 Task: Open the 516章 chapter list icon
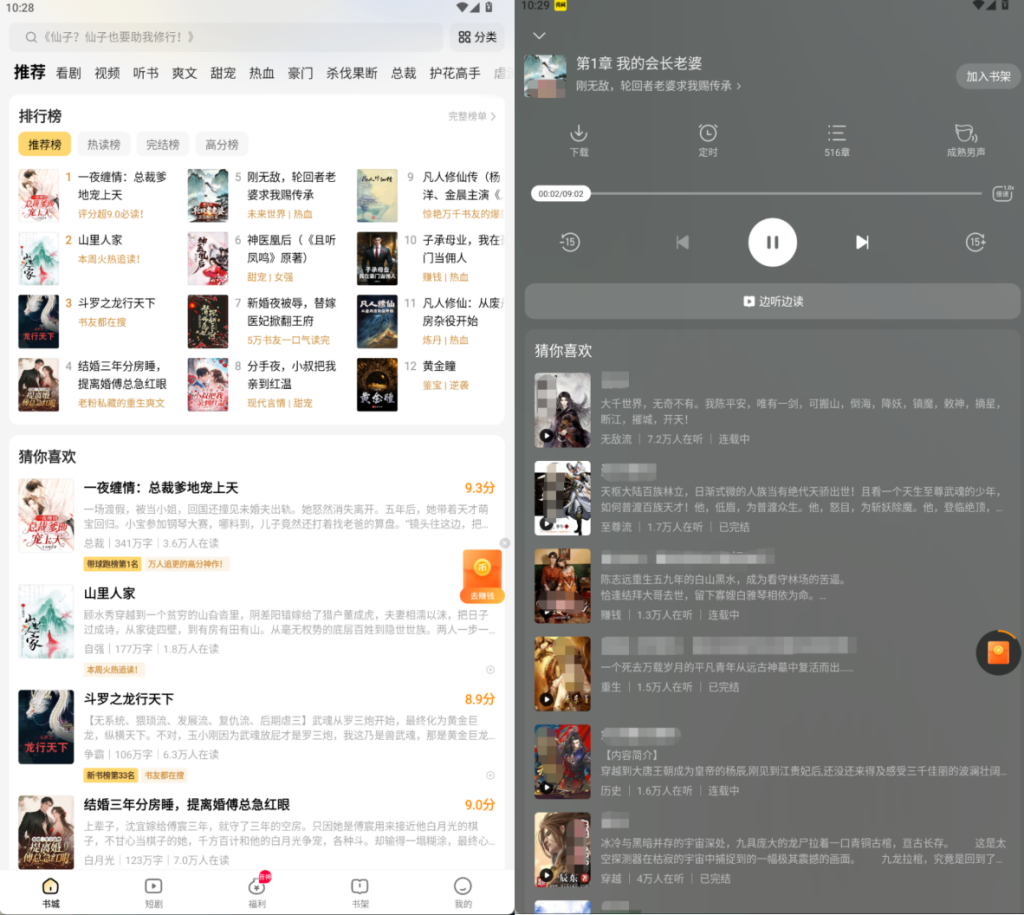click(836, 134)
